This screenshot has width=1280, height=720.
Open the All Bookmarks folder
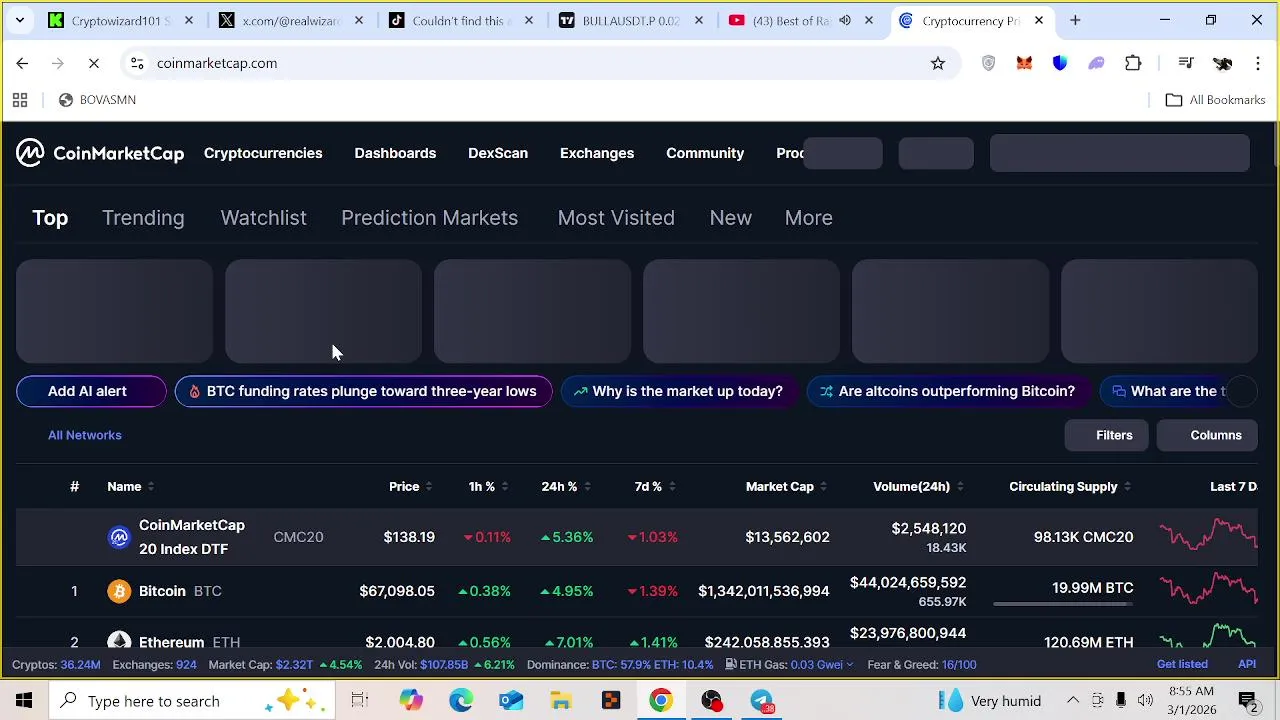tap(1216, 100)
